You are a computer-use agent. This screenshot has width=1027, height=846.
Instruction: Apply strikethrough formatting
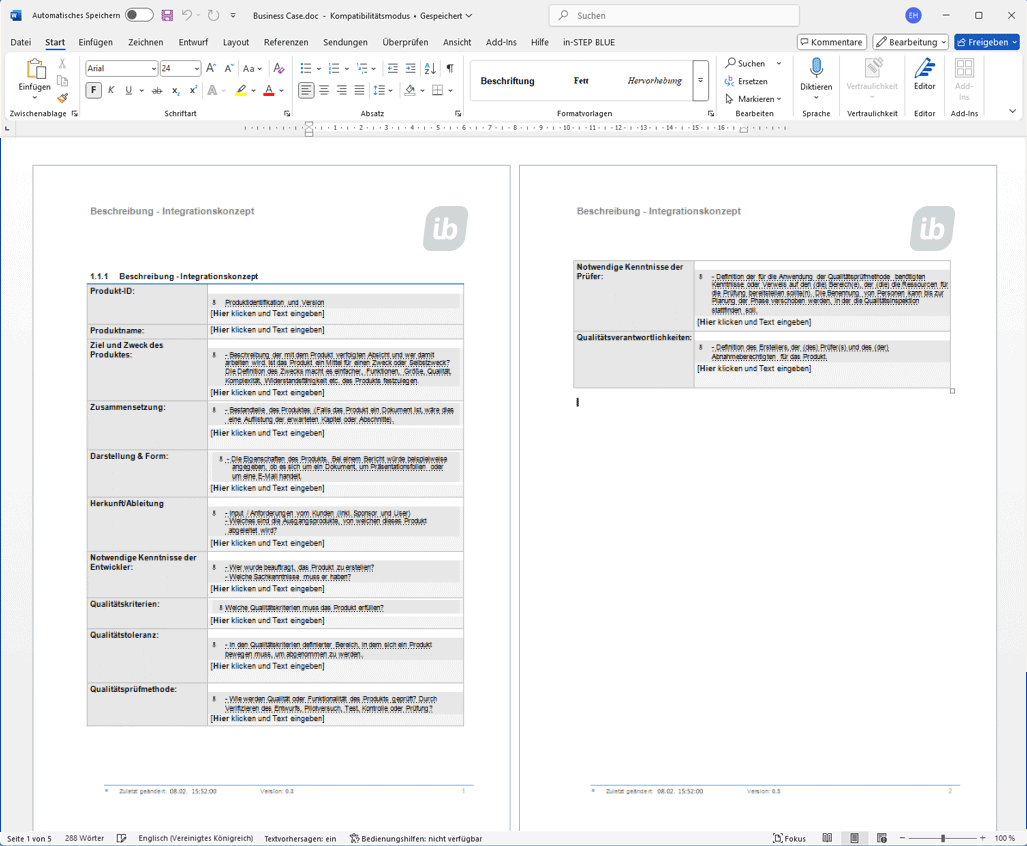pyautogui.click(x=157, y=90)
